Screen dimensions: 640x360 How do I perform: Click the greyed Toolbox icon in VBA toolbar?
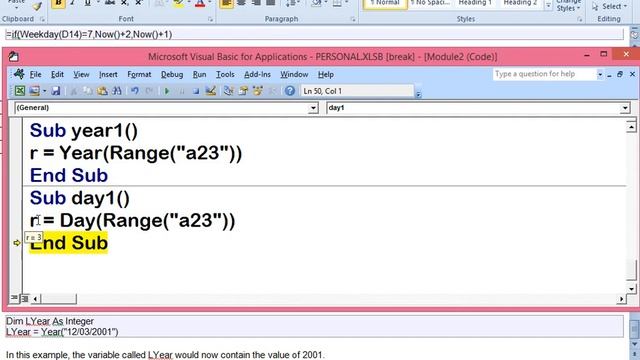(272, 91)
